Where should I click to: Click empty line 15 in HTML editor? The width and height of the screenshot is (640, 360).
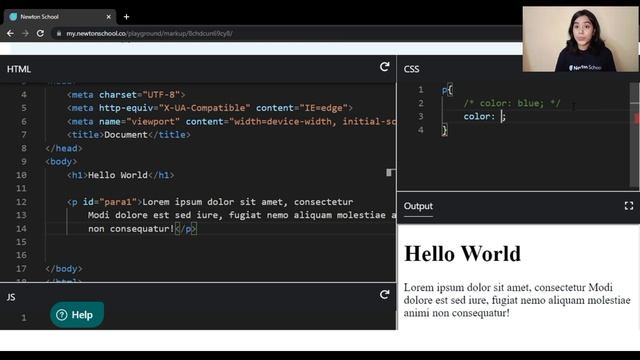tap(220, 242)
